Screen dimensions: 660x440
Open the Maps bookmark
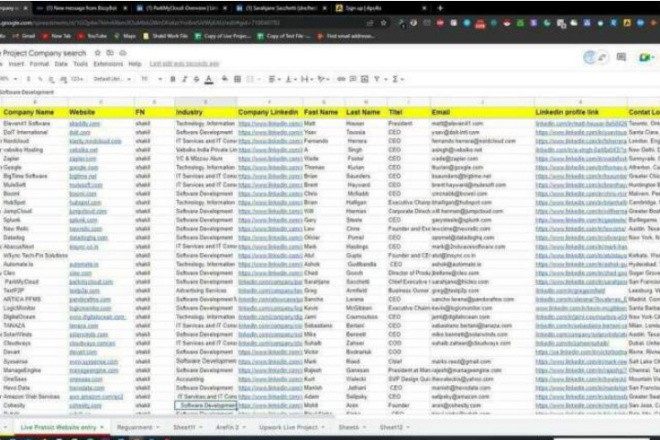(125, 36)
